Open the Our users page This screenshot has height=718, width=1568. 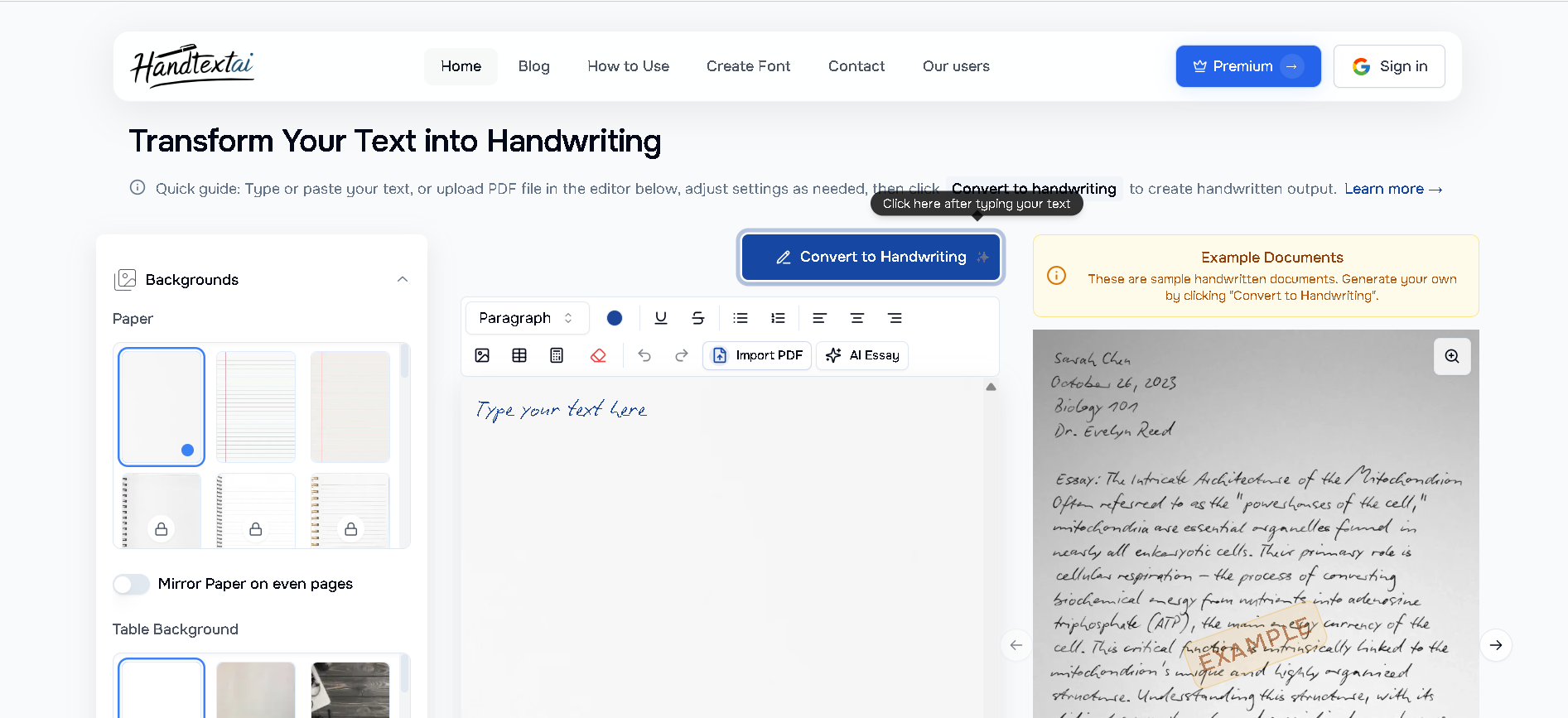(956, 66)
